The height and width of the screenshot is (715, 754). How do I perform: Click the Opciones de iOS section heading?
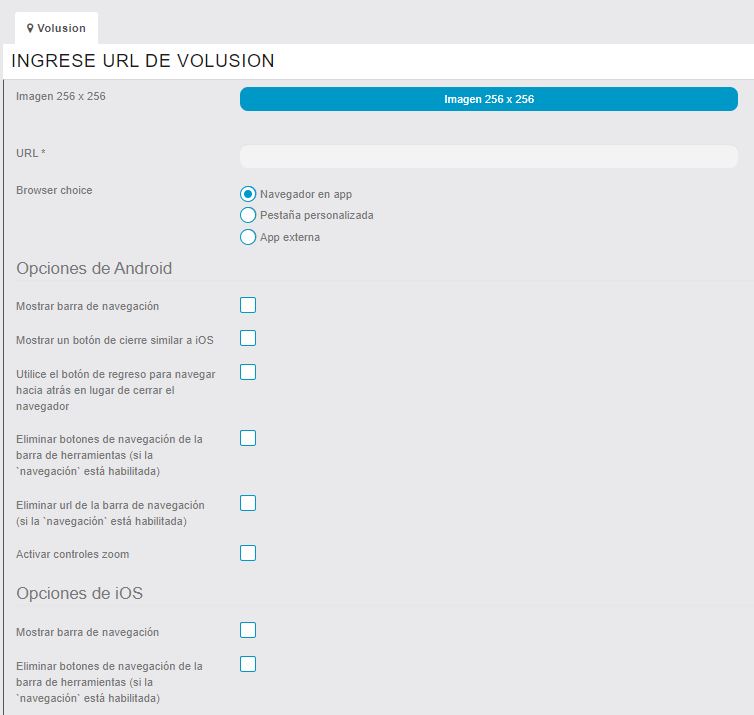click(79, 593)
